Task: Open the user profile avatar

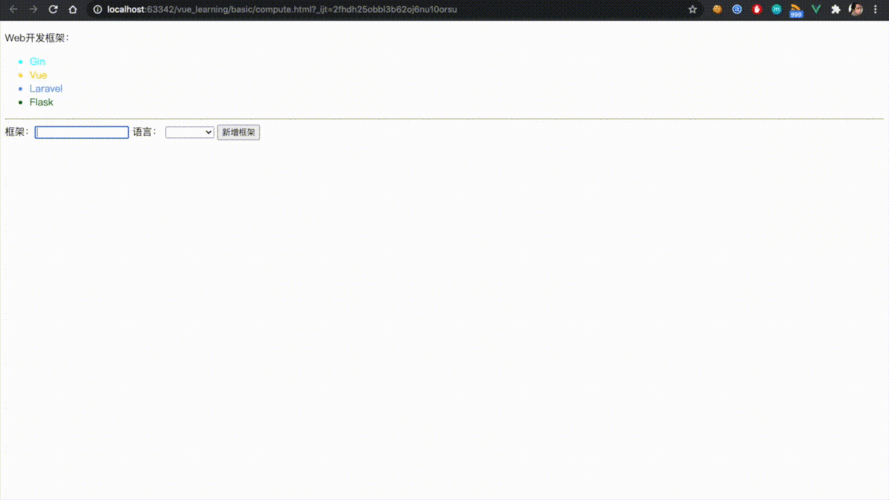Action: pos(857,9)
